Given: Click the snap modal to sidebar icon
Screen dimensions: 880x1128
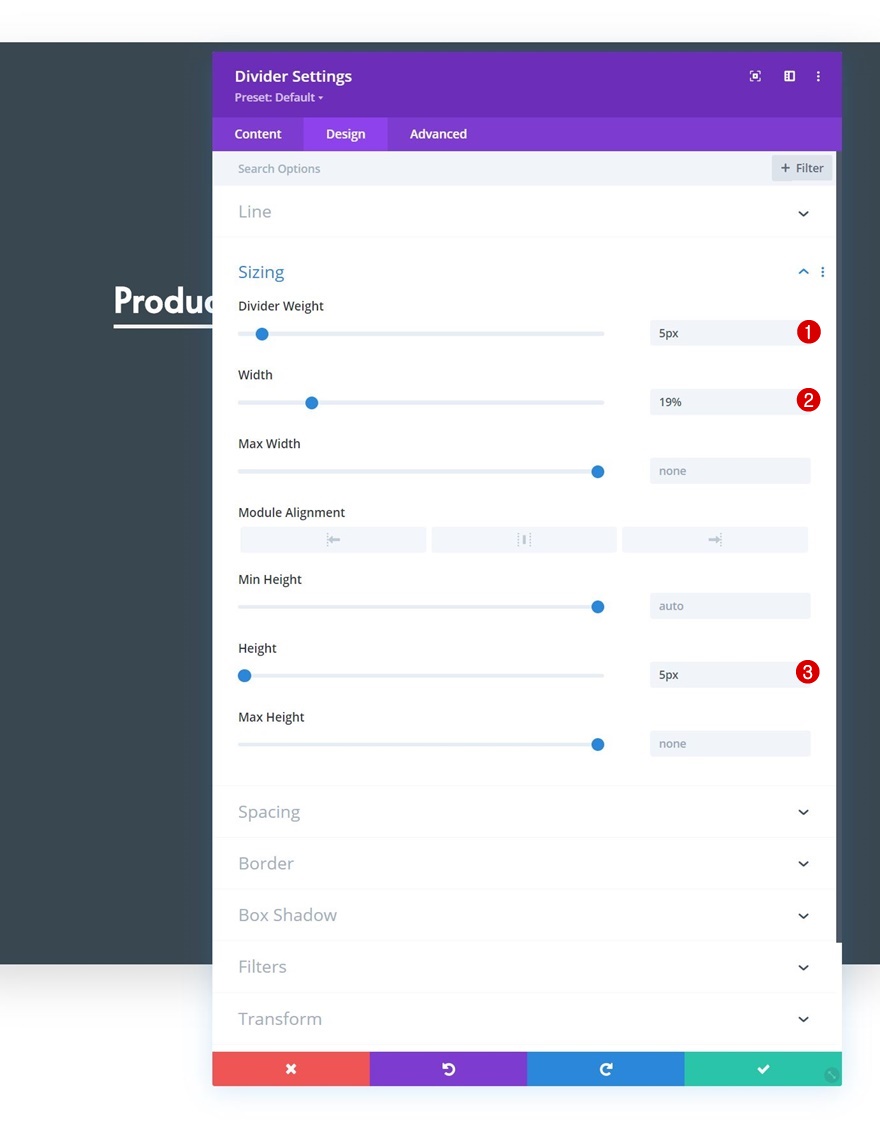Looking at the screenshot, I should [789, 76].
